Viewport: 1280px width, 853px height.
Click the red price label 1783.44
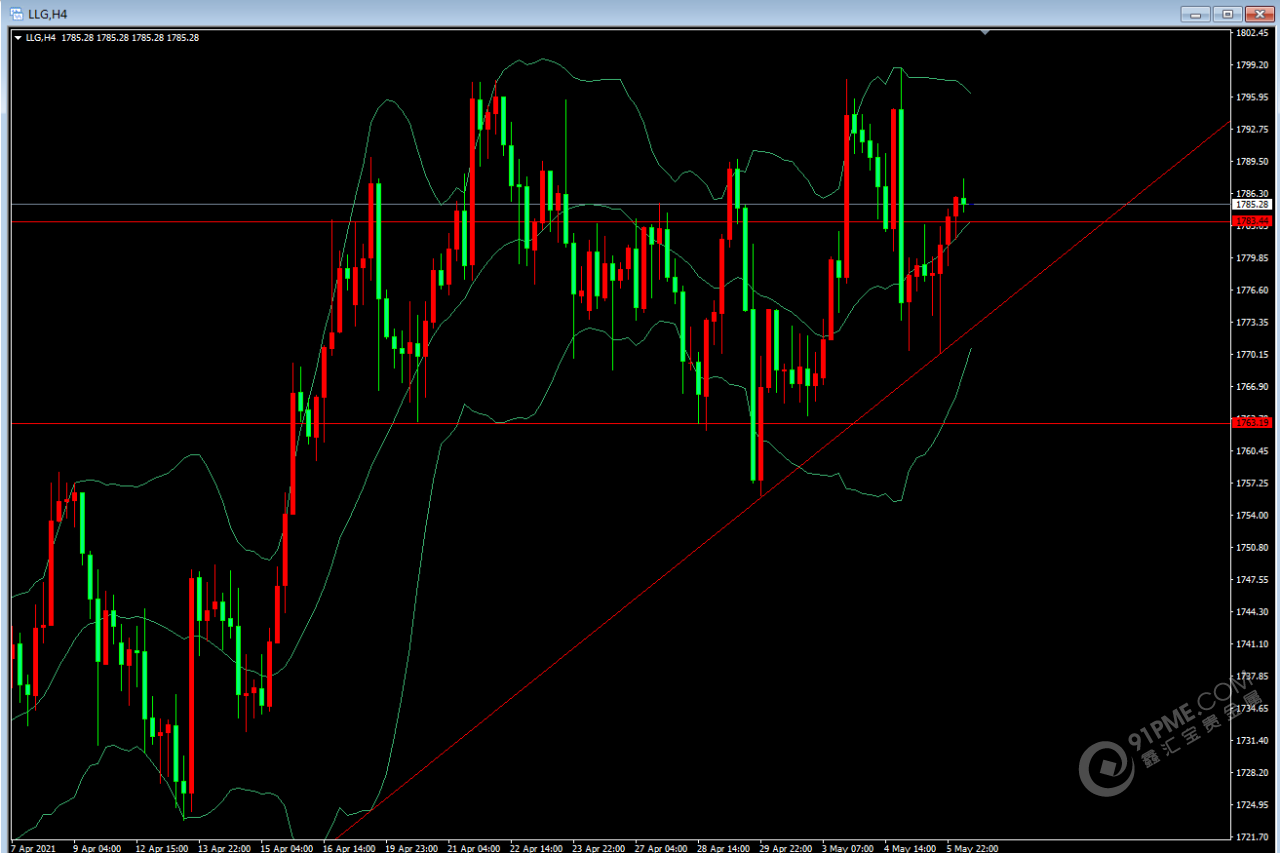click(x=1251, y=221)
